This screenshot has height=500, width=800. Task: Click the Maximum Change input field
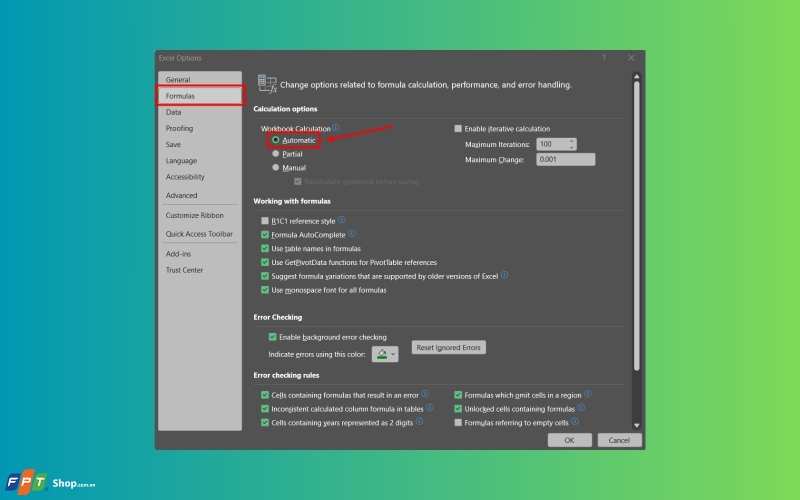click(565, 159)
